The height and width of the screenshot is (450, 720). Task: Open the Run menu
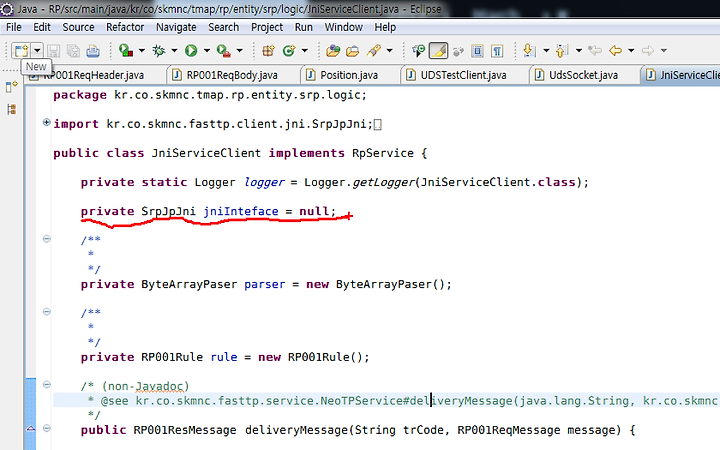304,27
